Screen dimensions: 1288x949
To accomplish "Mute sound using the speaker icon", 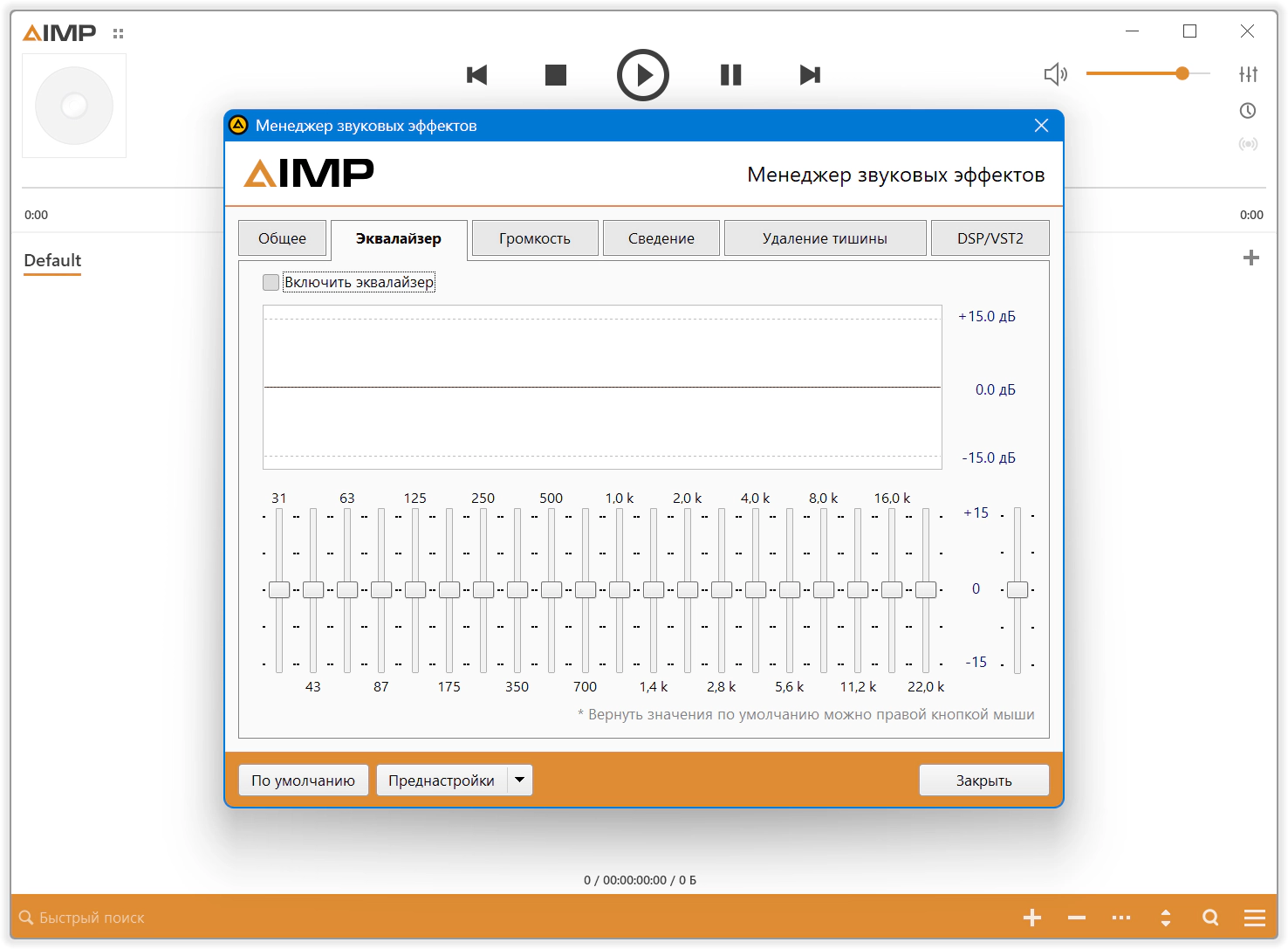I will [1055, 74].
